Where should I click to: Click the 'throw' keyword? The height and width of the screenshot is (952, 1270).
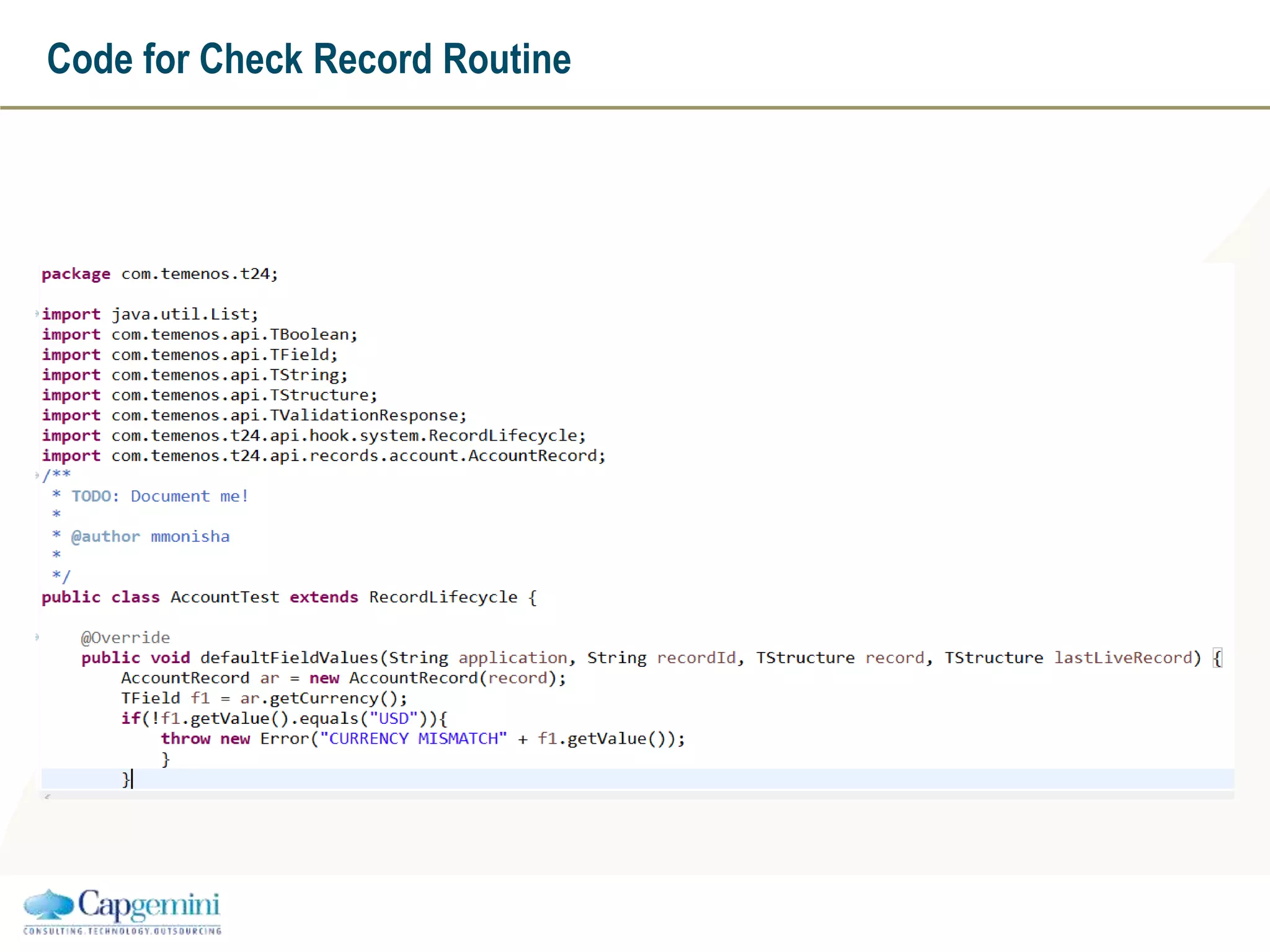[185, 739]
